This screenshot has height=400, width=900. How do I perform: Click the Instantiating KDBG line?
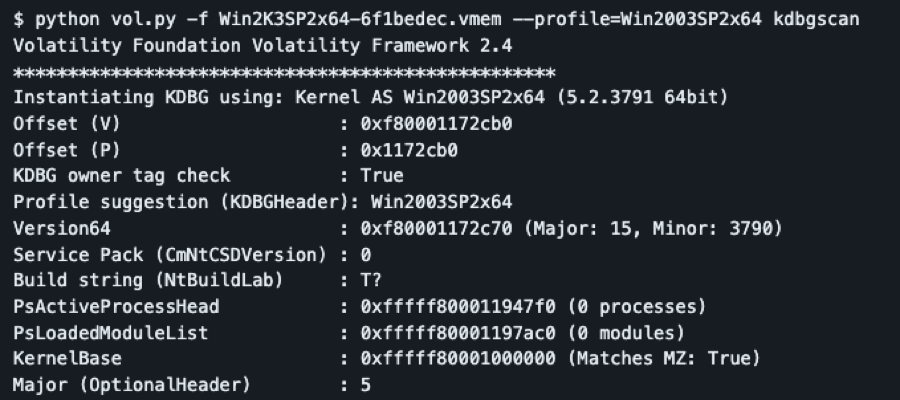click(371, 98)
